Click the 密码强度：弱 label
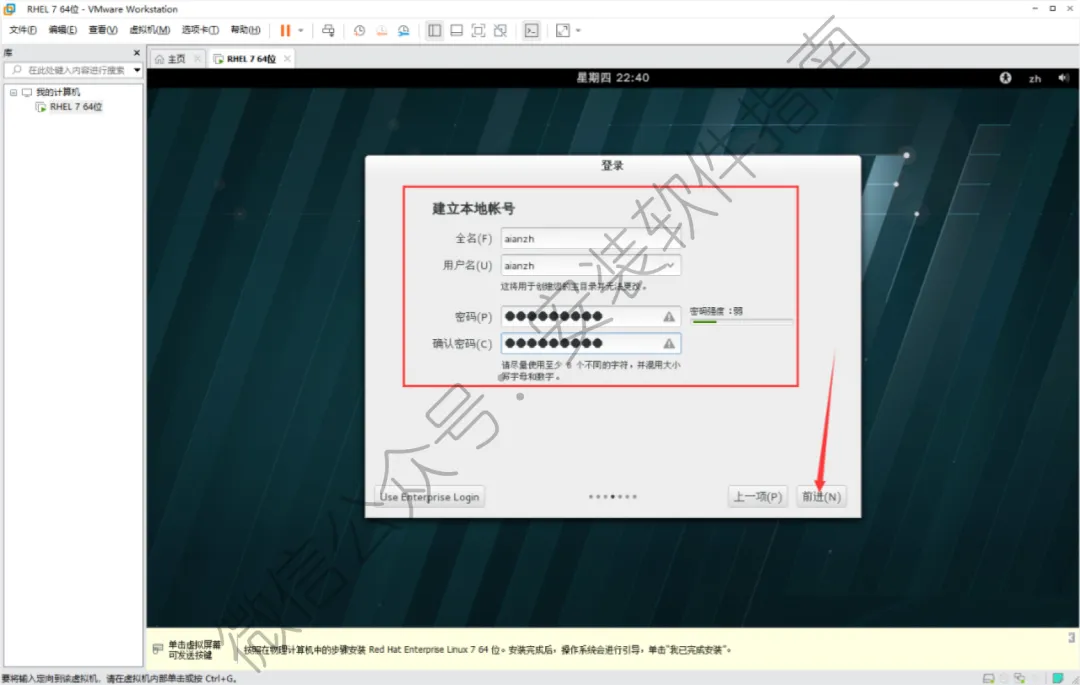This screenshot has height=685, width=1080. [x=716, y=311]
